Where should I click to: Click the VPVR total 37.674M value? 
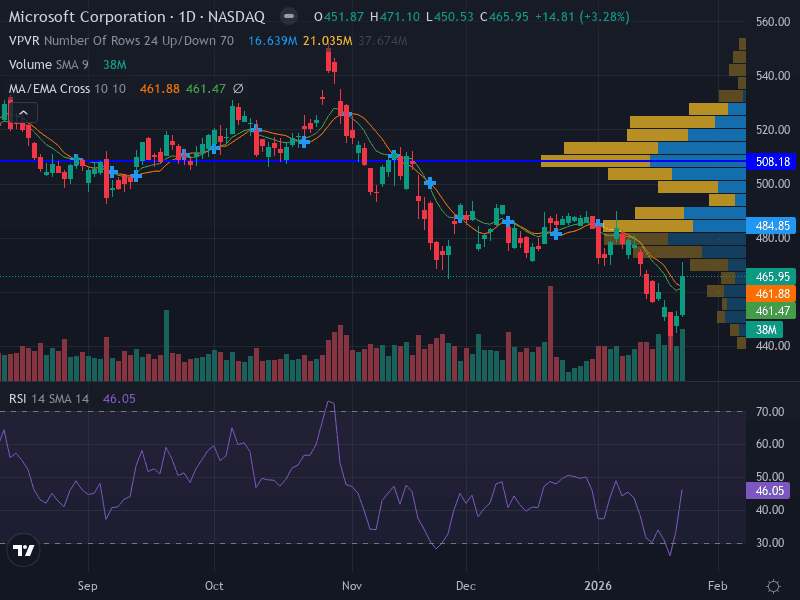click(x=383, y=41)
